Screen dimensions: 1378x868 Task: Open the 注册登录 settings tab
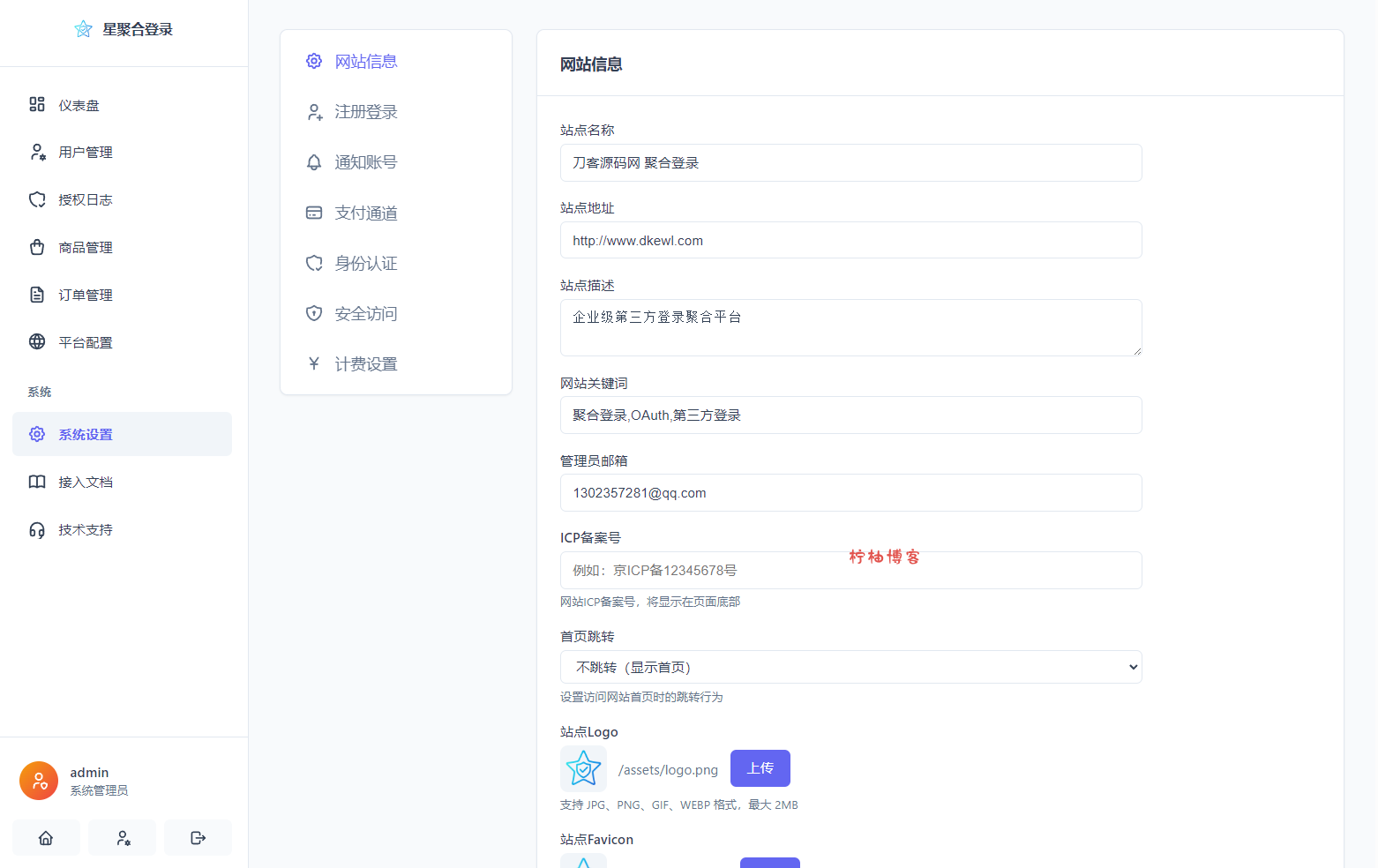pos(365,112)
